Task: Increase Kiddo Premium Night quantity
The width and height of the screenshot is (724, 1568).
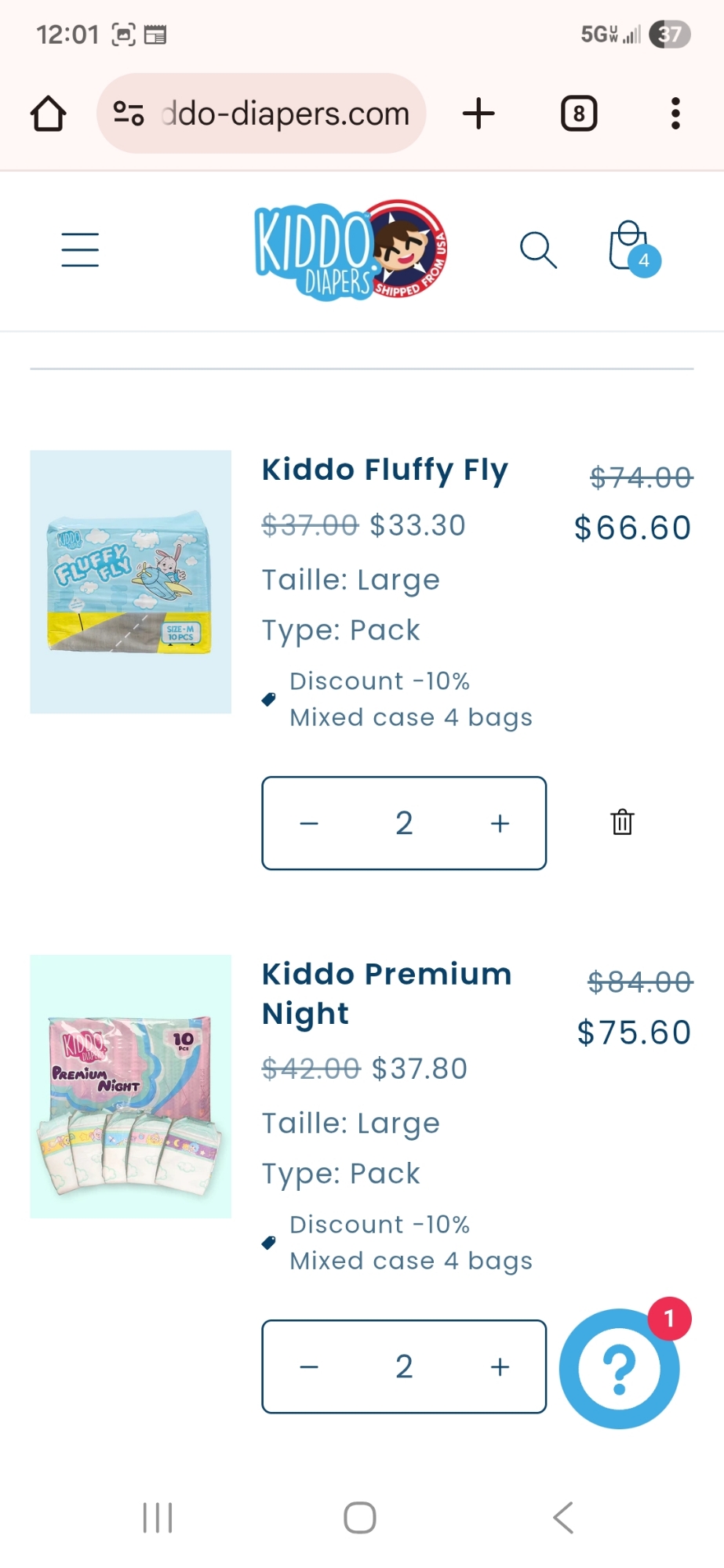Action: click(x=500, y=1367)
